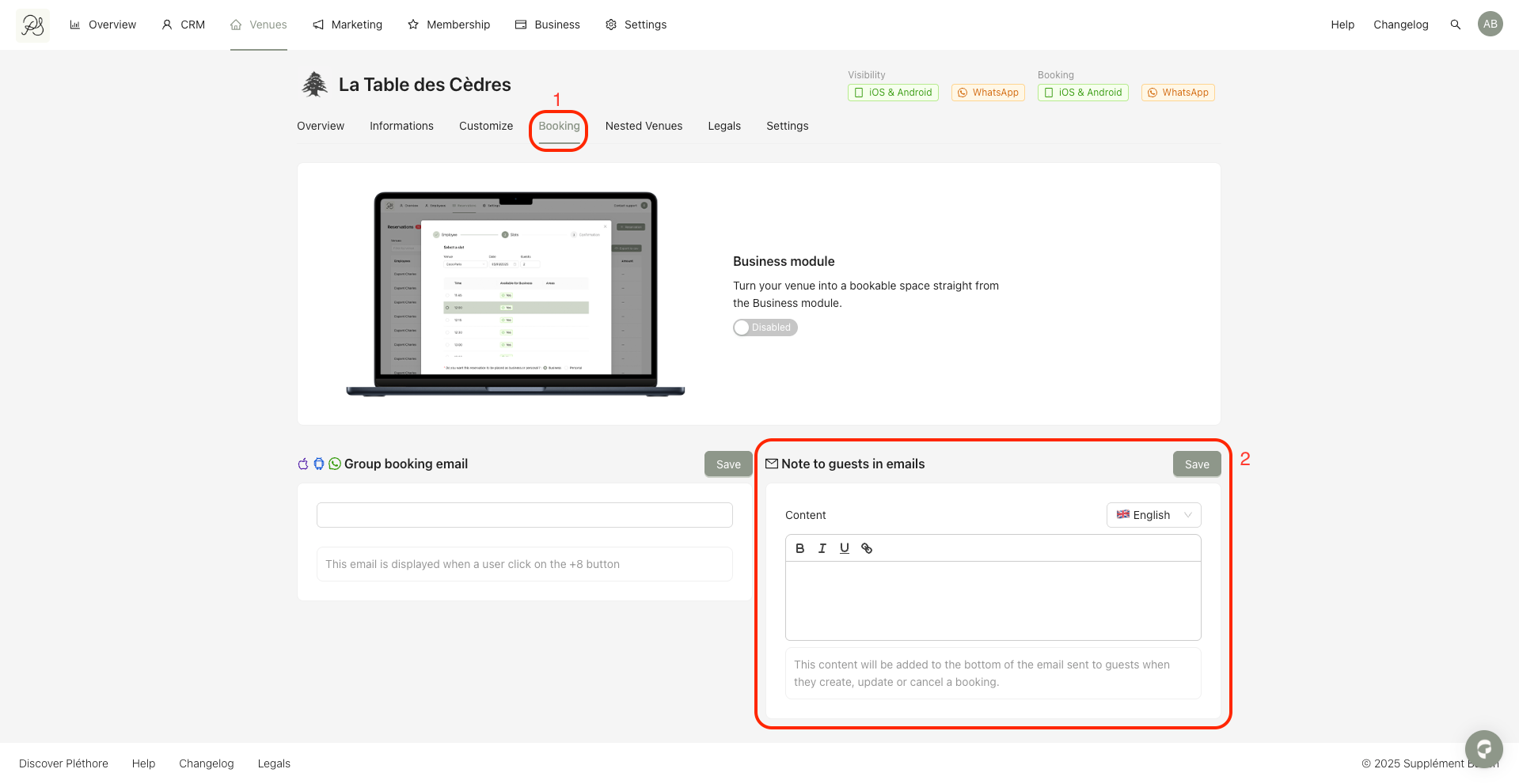Open the Business section in the top nav
Viewport: 1519px width, 784px height.
548,25
